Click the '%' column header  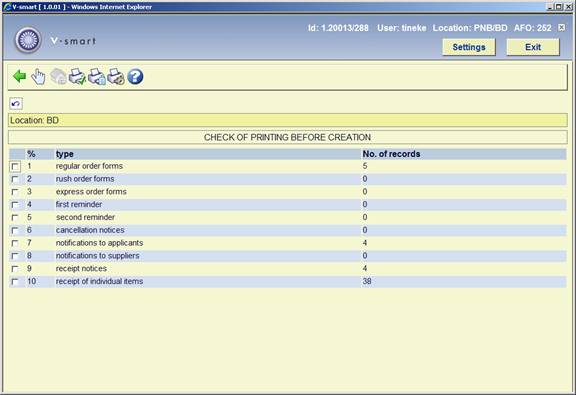point(31,154)
